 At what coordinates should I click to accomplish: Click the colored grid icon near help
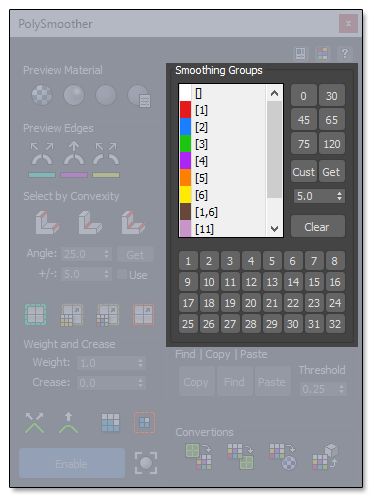click(x=322, y=53)
